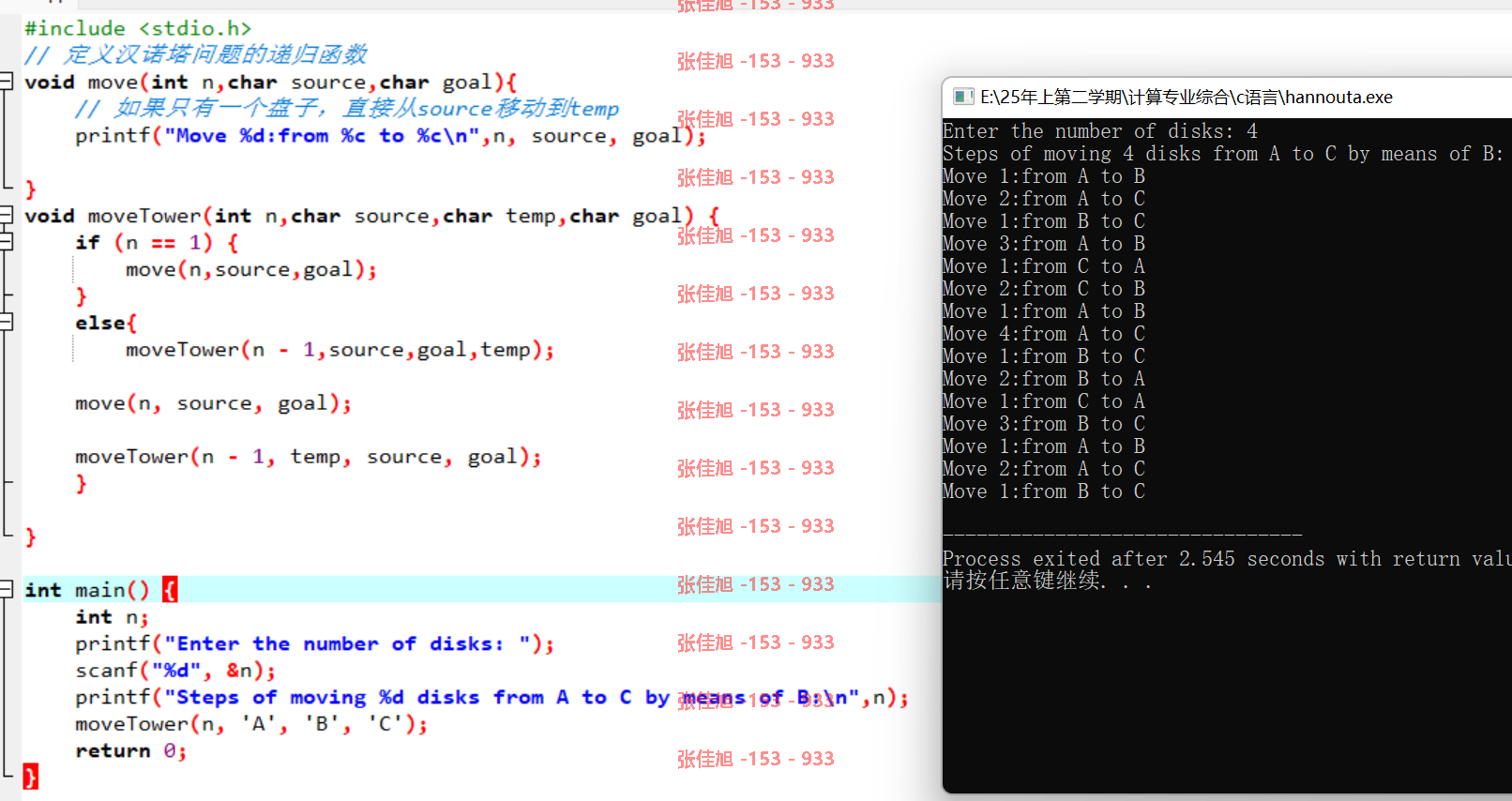The width and height of the screenshot is (1512, 801).
Task: Click the highlighted 'int main() {' line
Action: [100, 589]
